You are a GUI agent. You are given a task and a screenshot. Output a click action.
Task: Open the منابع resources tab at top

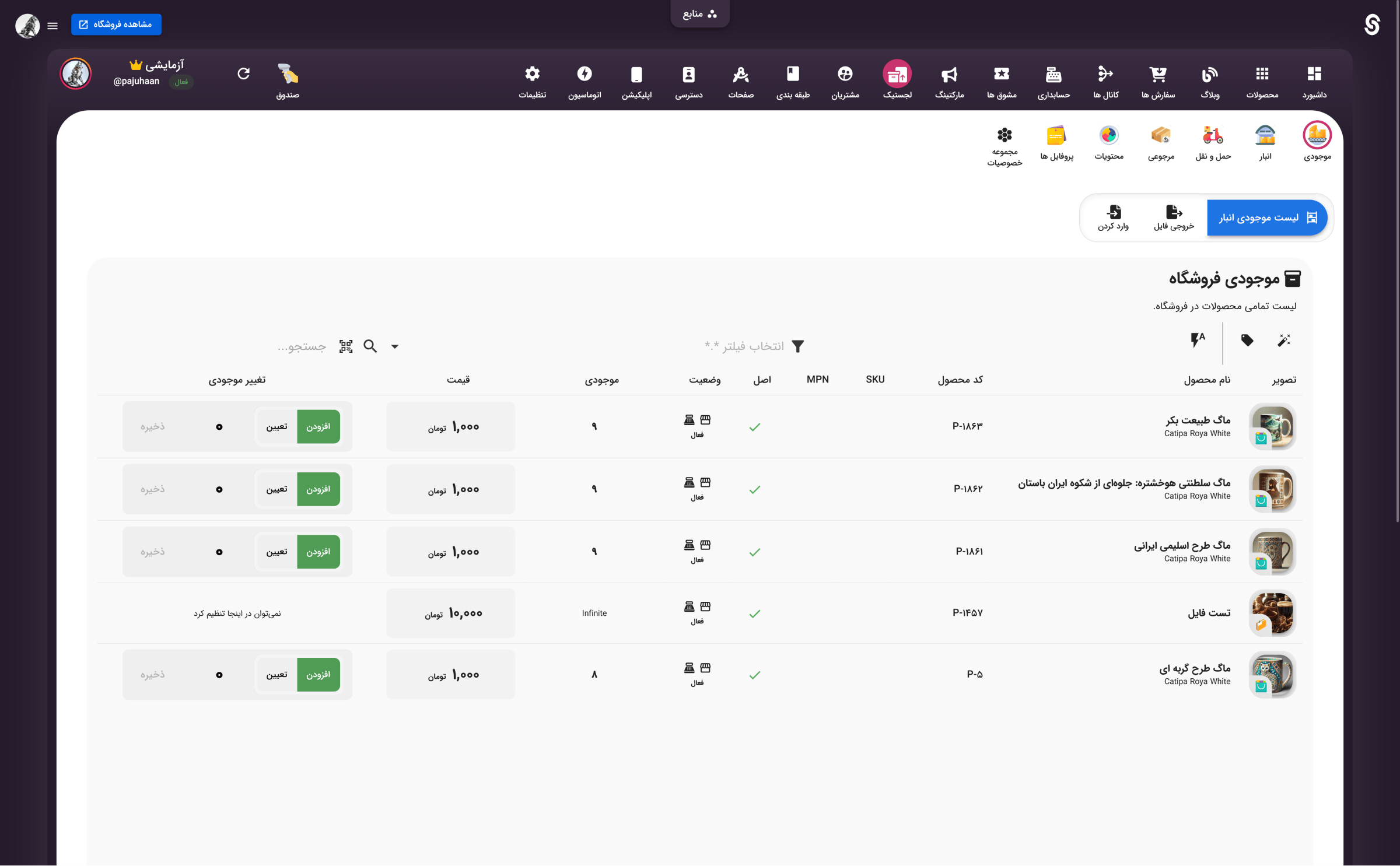tap(700, 14)
